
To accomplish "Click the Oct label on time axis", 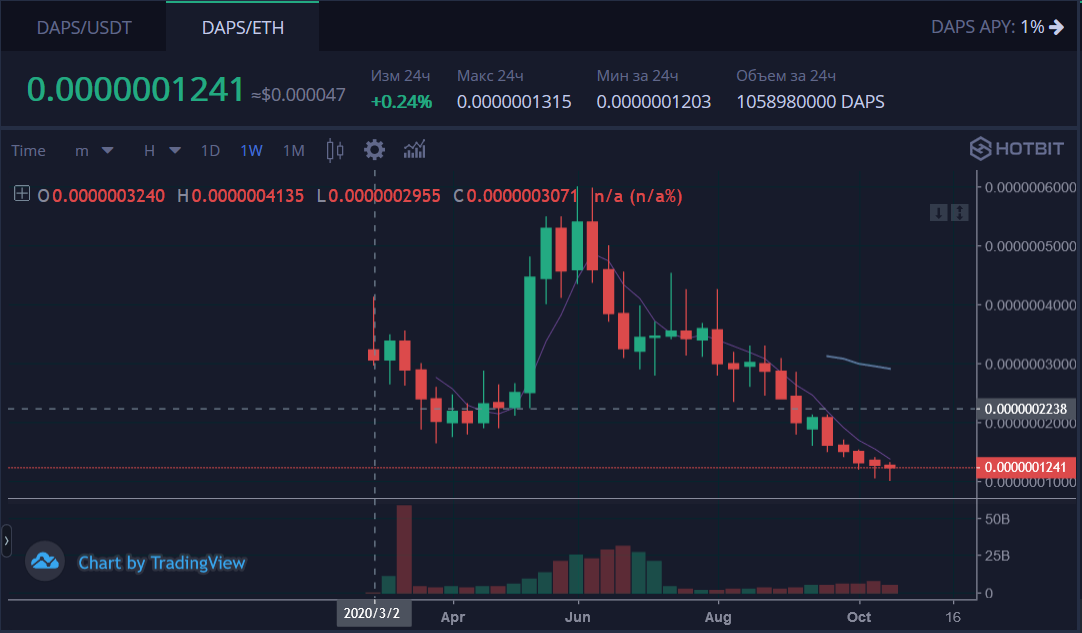I will tap(859, 617).
